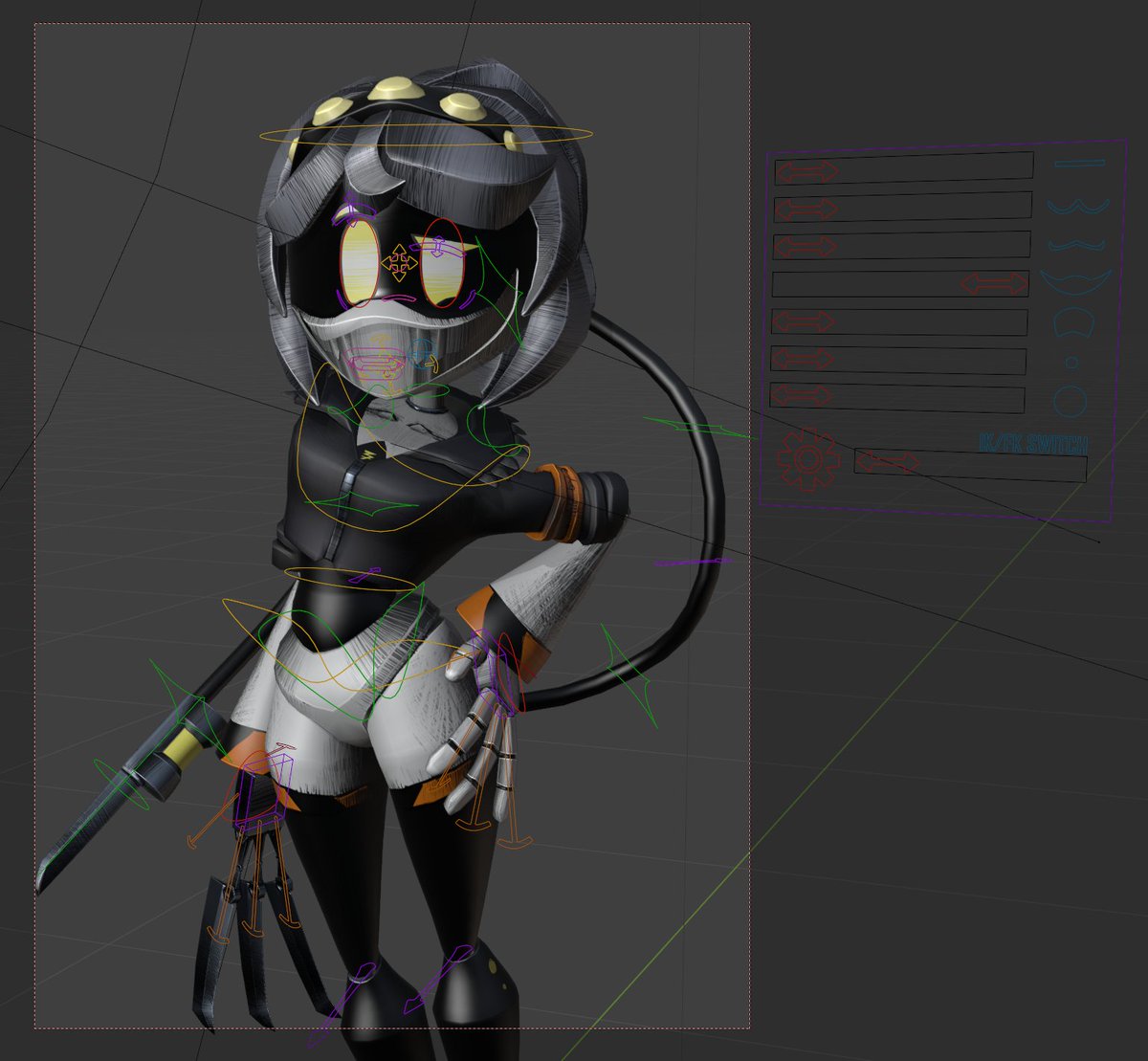Click the red gear icon in the control panel
Screen dimensions: 1148x1061
pyautogui.click(x=808, y=459)
